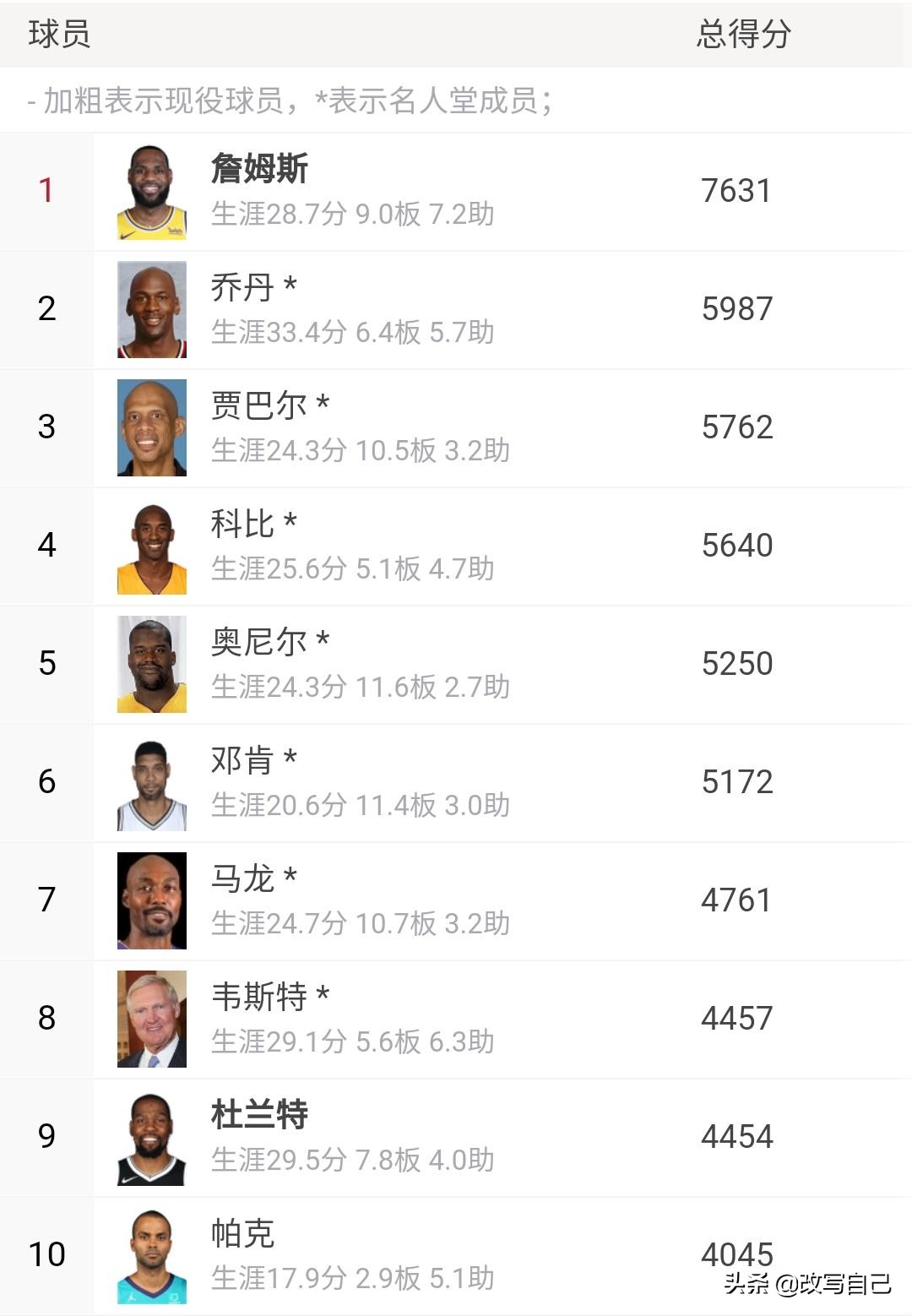This screenshot has height=1316, width=912.
Task: Tap the headshot in the 贾巴尔 row
Action: coord(152,428)
